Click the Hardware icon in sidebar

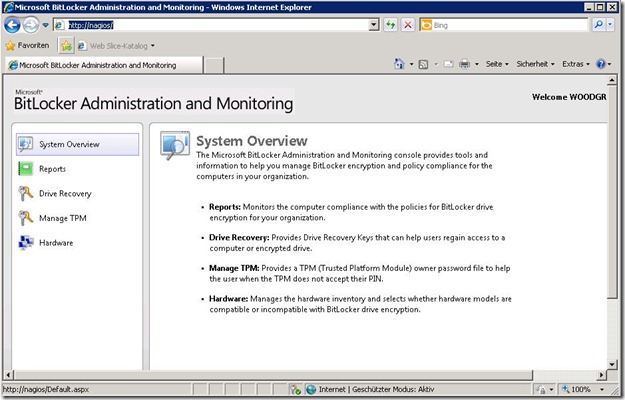(x=26, y=242)
